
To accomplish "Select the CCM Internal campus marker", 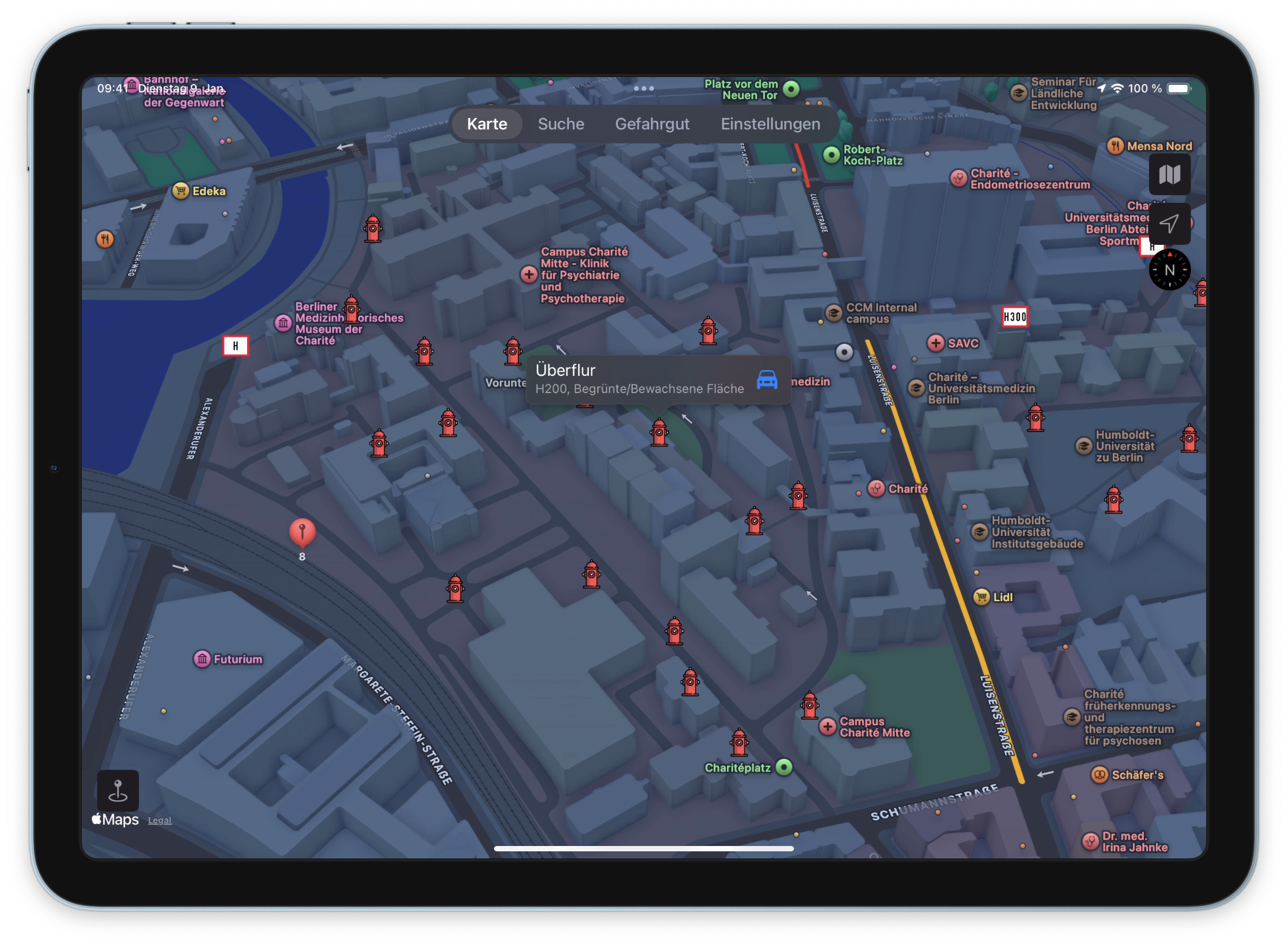I will click(x=833, y=312).
